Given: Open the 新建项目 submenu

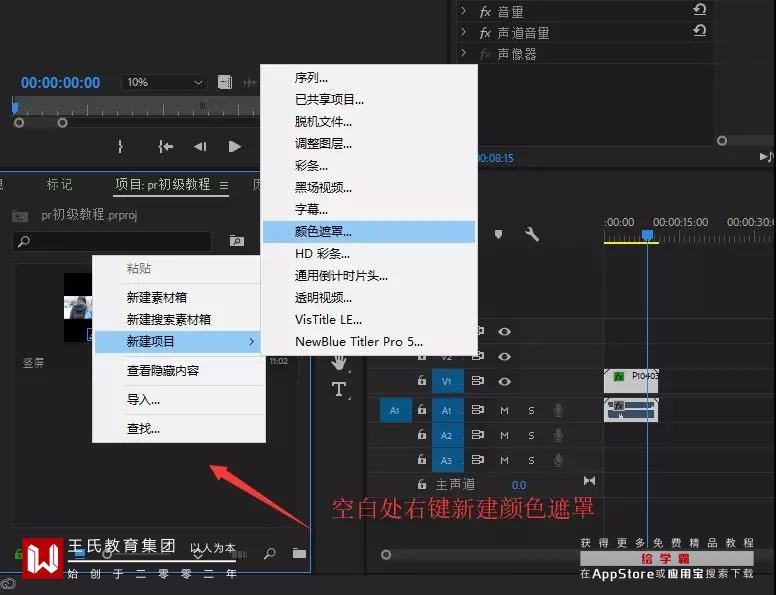Looking at the screenshot, I should [x=177, y=342].
